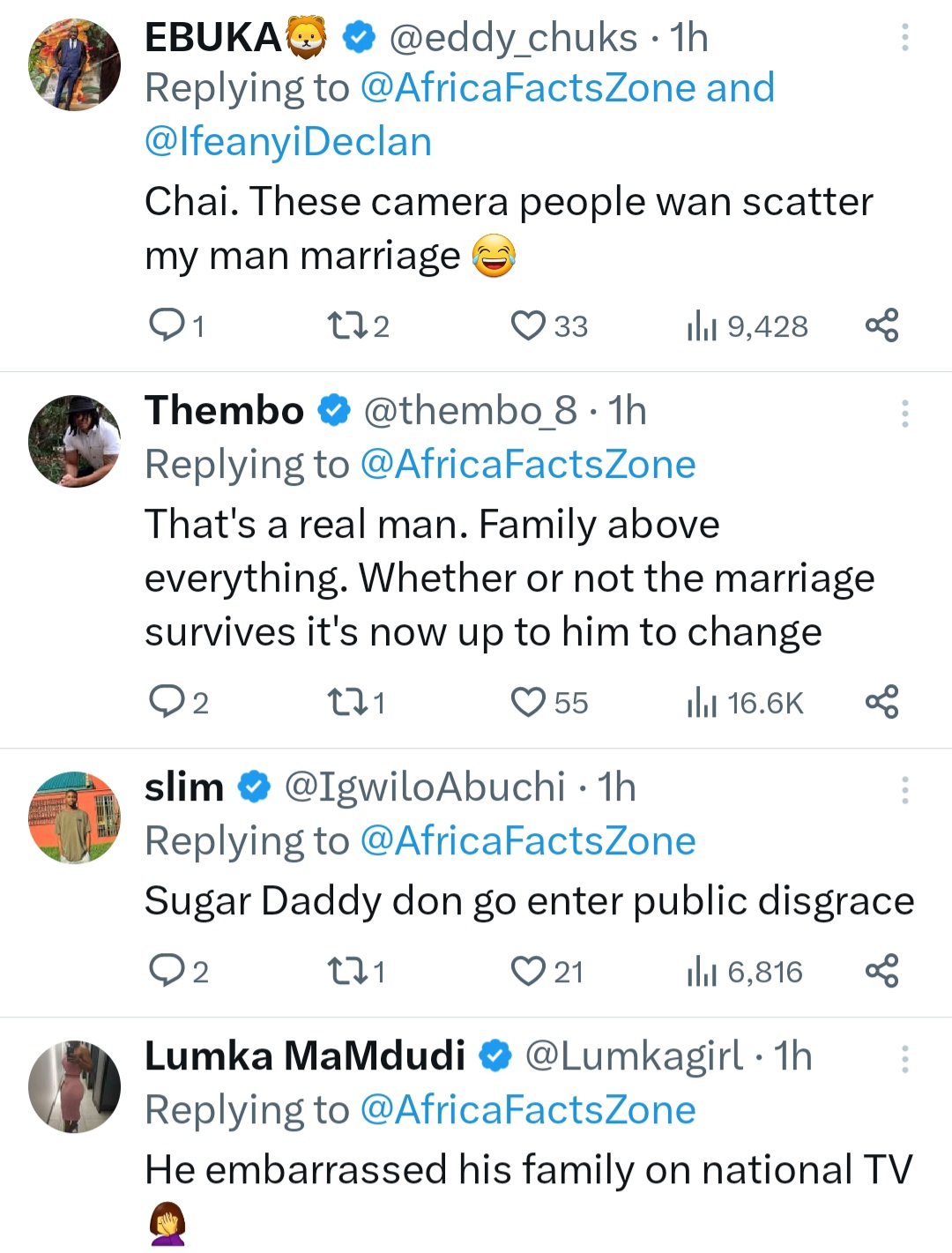The height and width of the screenshot is (1253, 952).
Task: Retweet Thembo's tweet
Action: pos(342,703)
